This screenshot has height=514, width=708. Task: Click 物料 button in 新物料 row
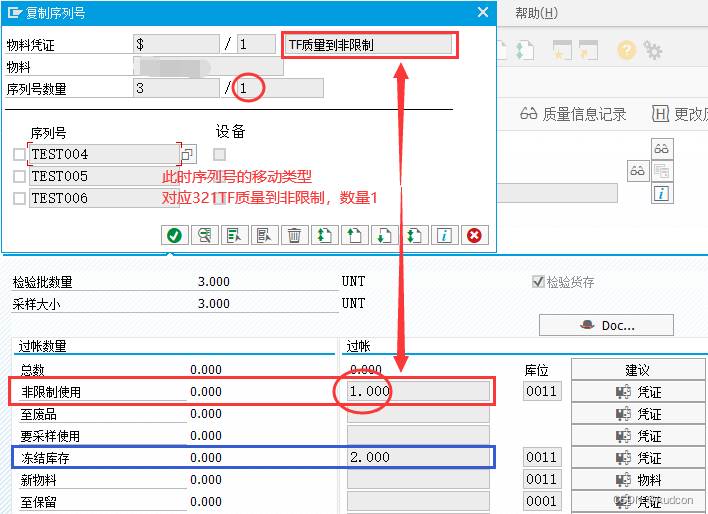(x=638, y=480)
